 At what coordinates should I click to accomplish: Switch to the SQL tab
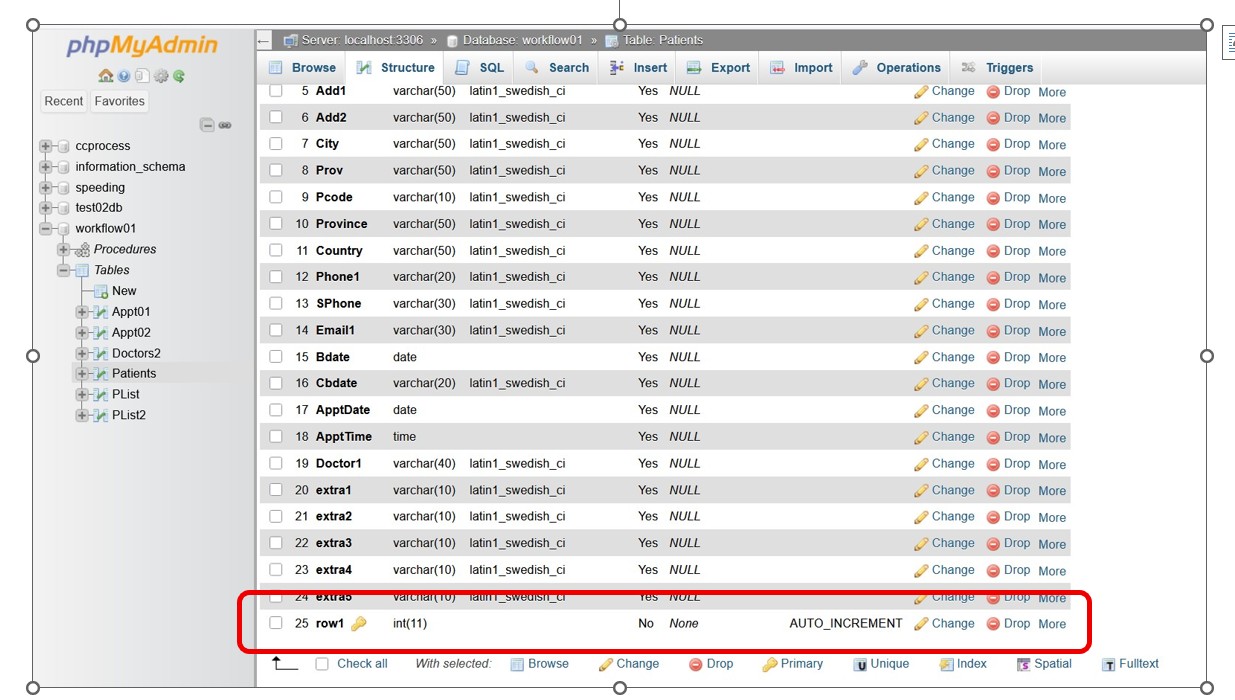click(x=480, y=68)
